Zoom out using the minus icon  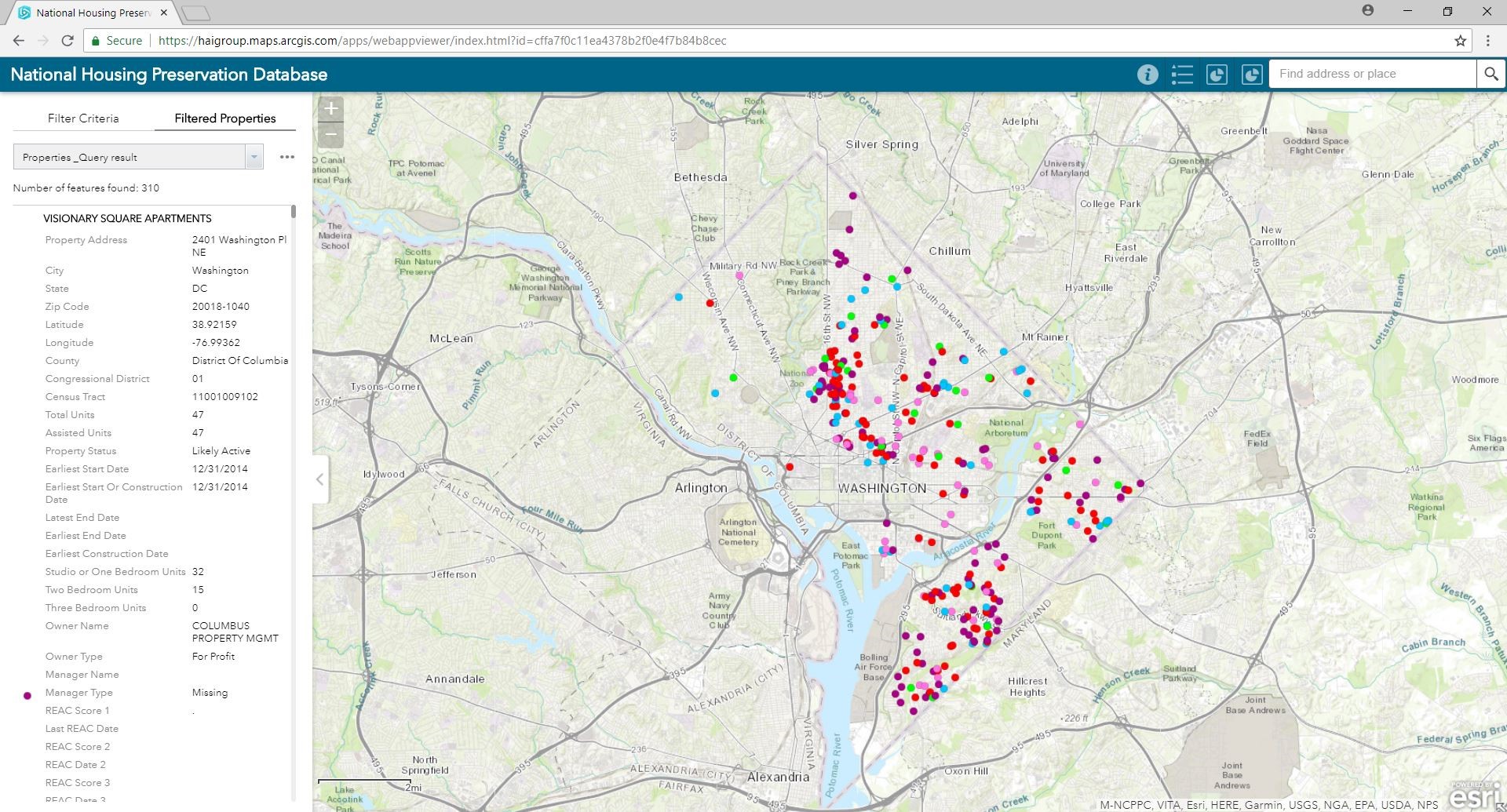330,136
